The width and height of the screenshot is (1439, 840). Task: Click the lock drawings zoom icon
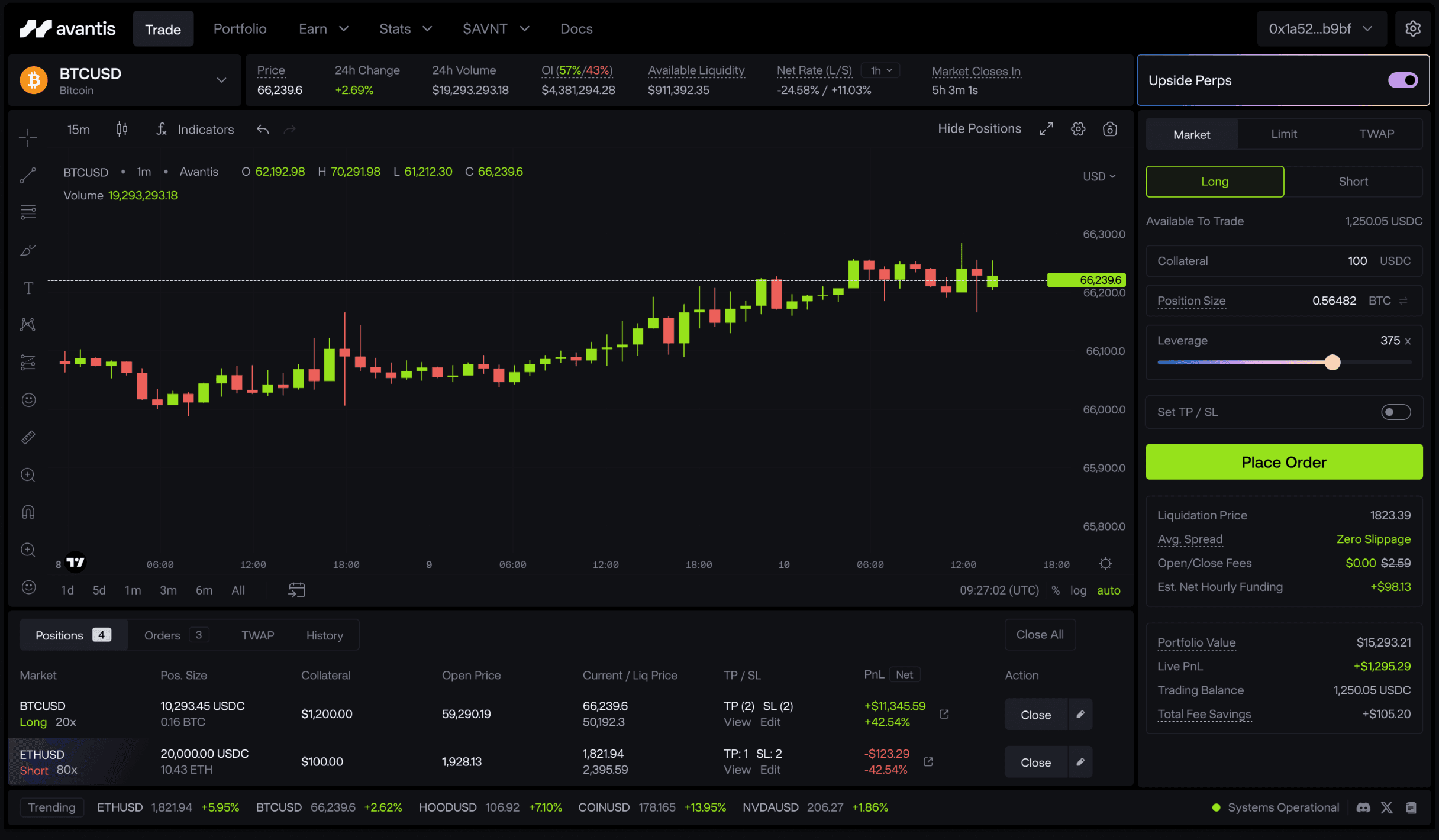click(x=28, y=550)
